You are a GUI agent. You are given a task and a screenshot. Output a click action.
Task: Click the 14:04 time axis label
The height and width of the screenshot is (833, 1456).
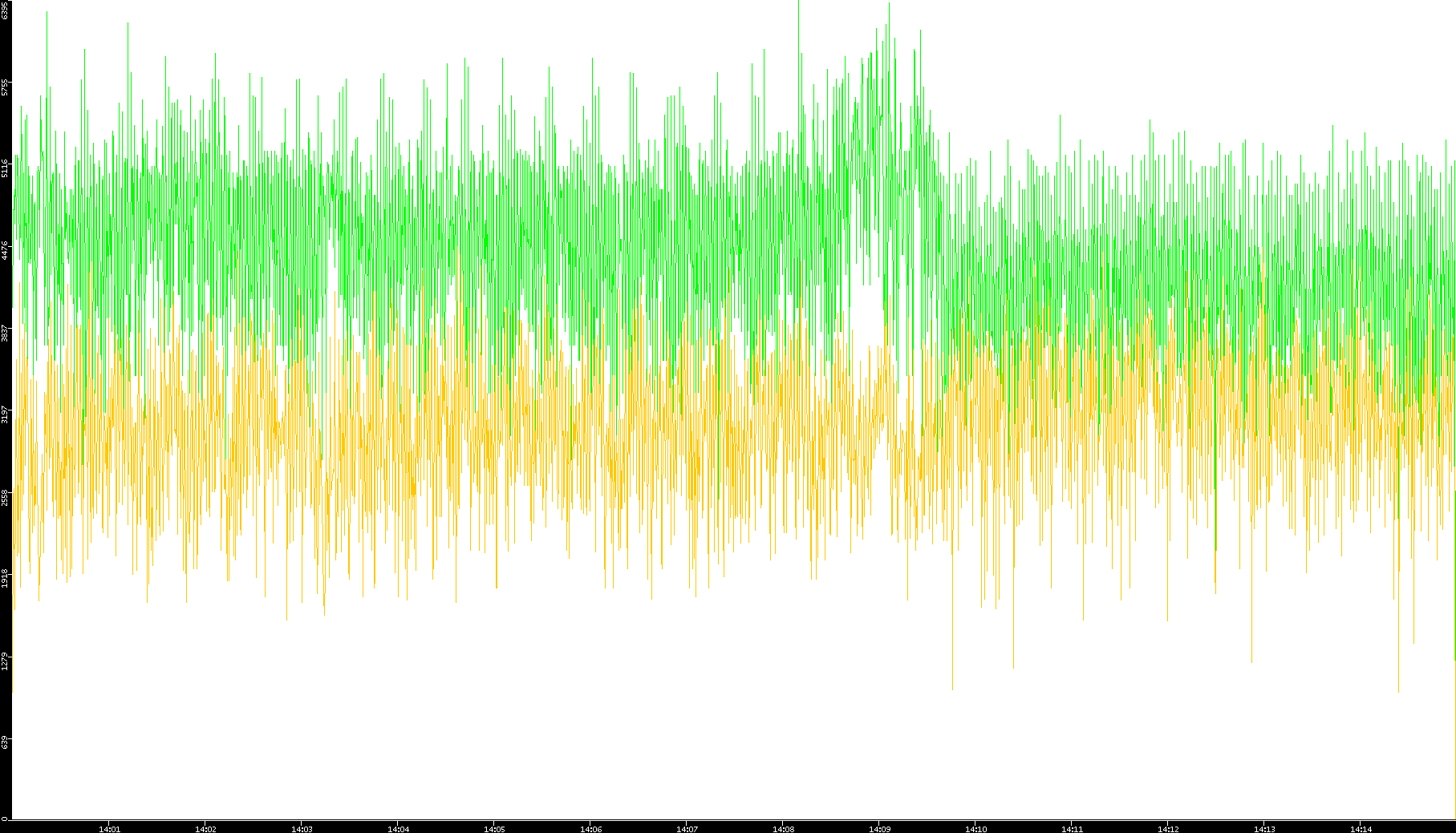pos(398,829)
